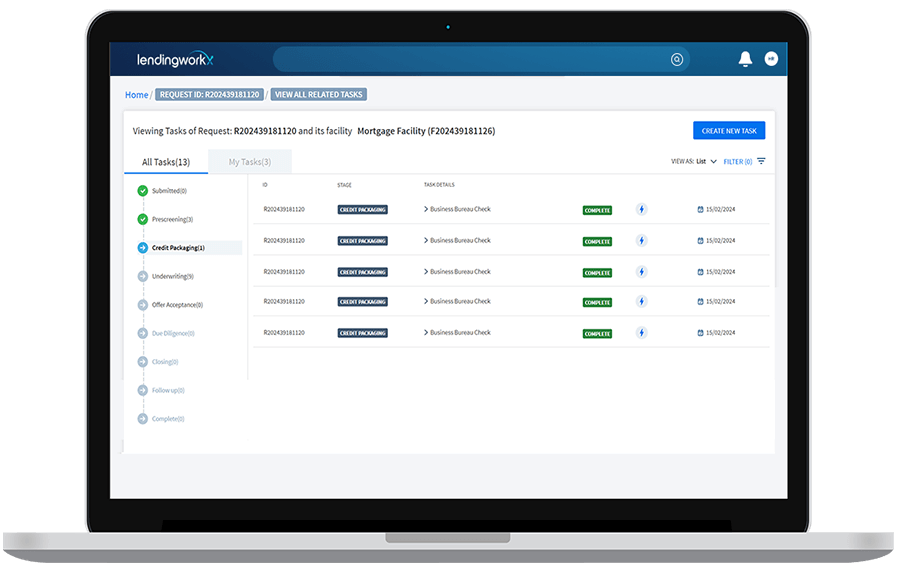Open the user avatar menu
This screenshot has width=897, height=572.
point(771,60)
